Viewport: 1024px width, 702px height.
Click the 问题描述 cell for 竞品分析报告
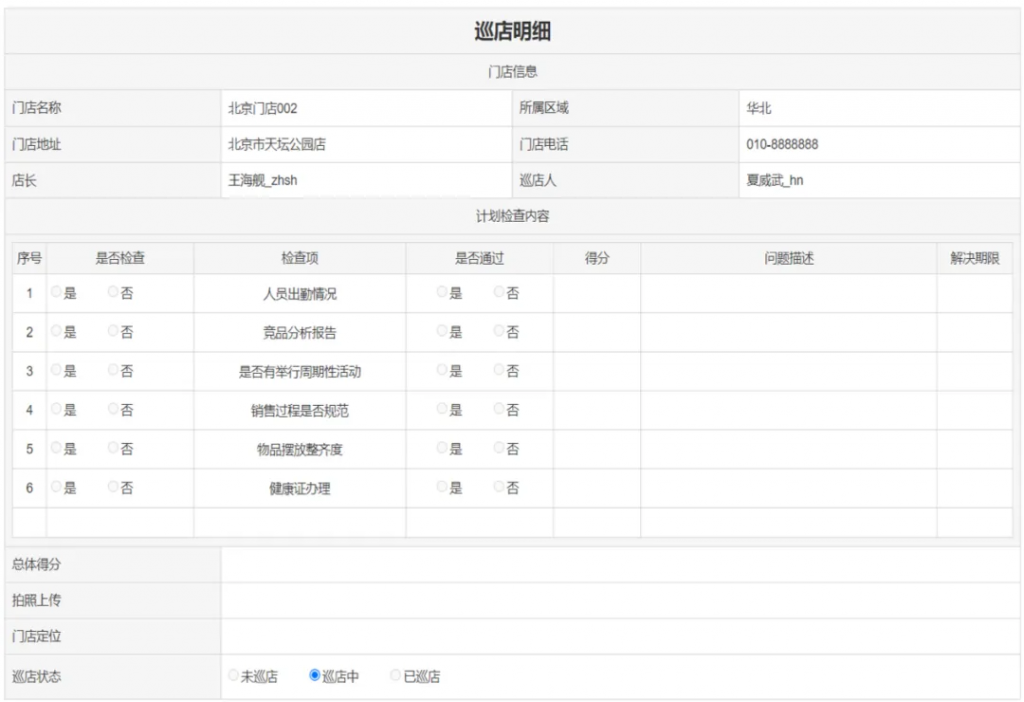click(x=788, y=333)
